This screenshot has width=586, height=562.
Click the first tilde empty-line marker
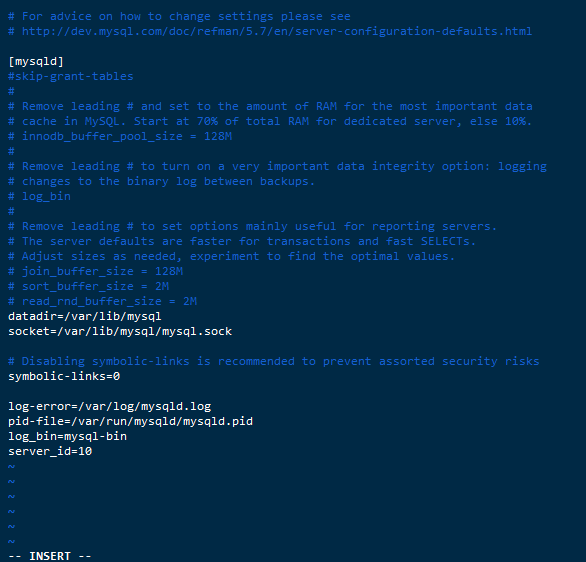click(x=12, y=466)
